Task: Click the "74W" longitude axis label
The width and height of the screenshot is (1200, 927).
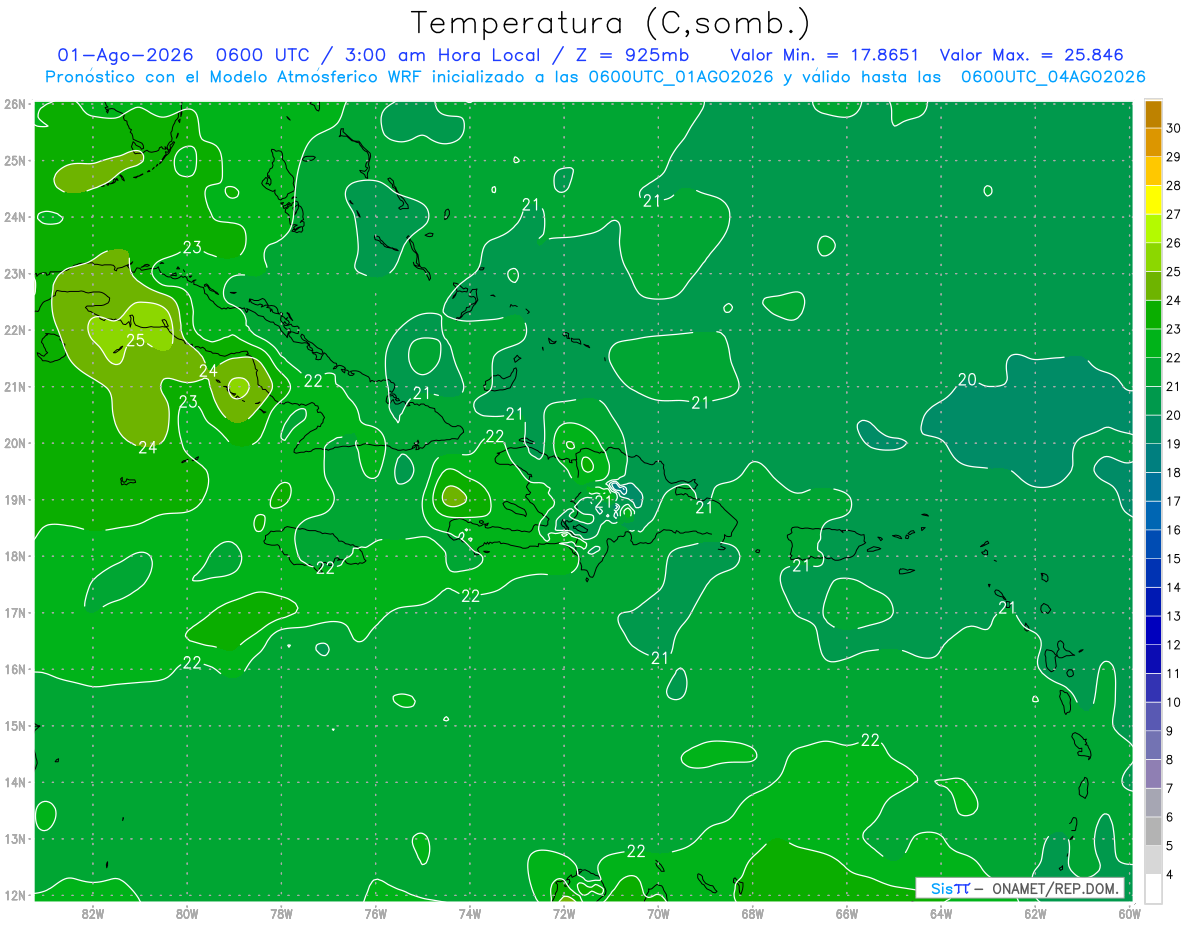Action: point(470,913)
